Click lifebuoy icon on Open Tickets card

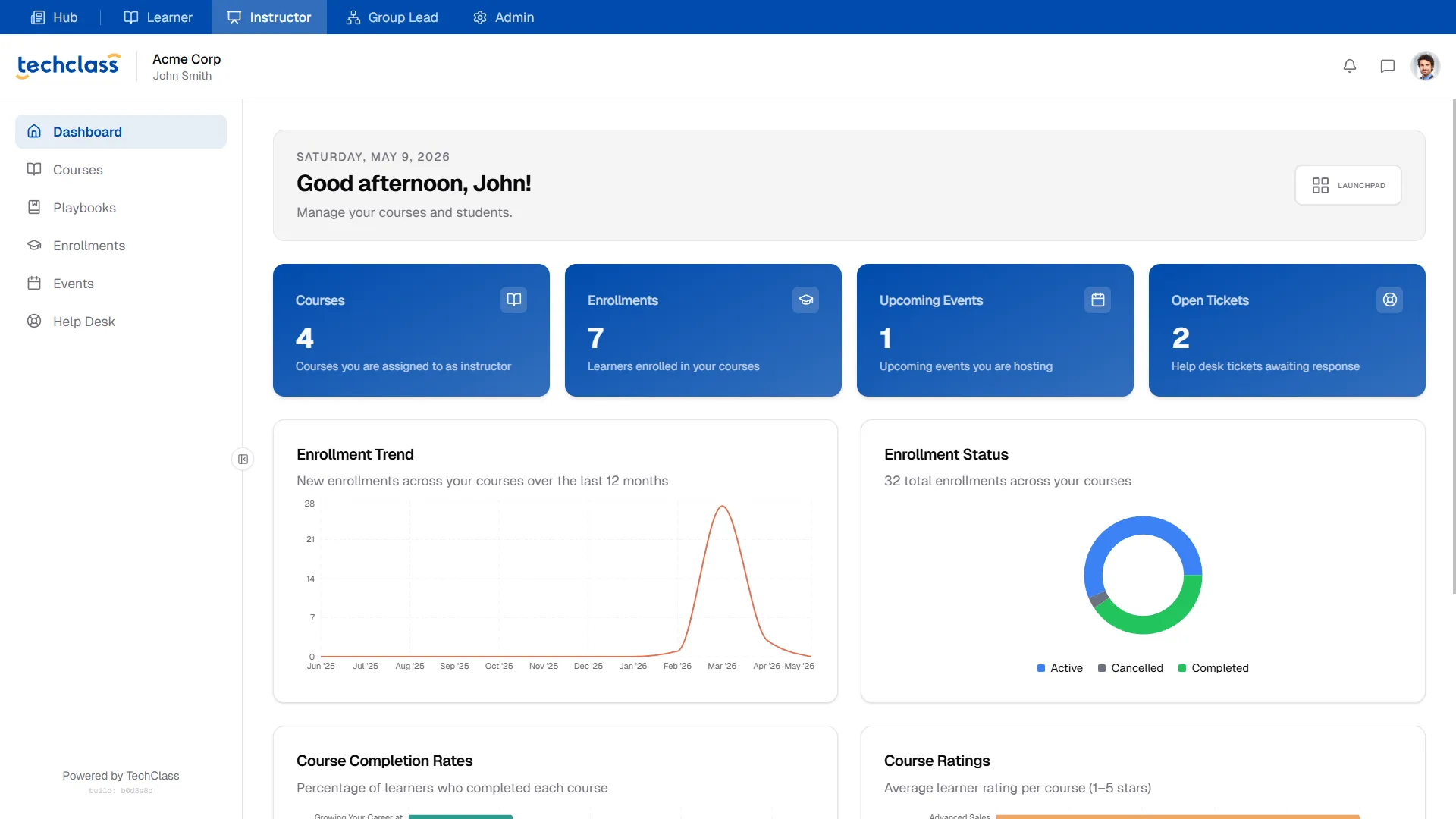point(1390,300)
